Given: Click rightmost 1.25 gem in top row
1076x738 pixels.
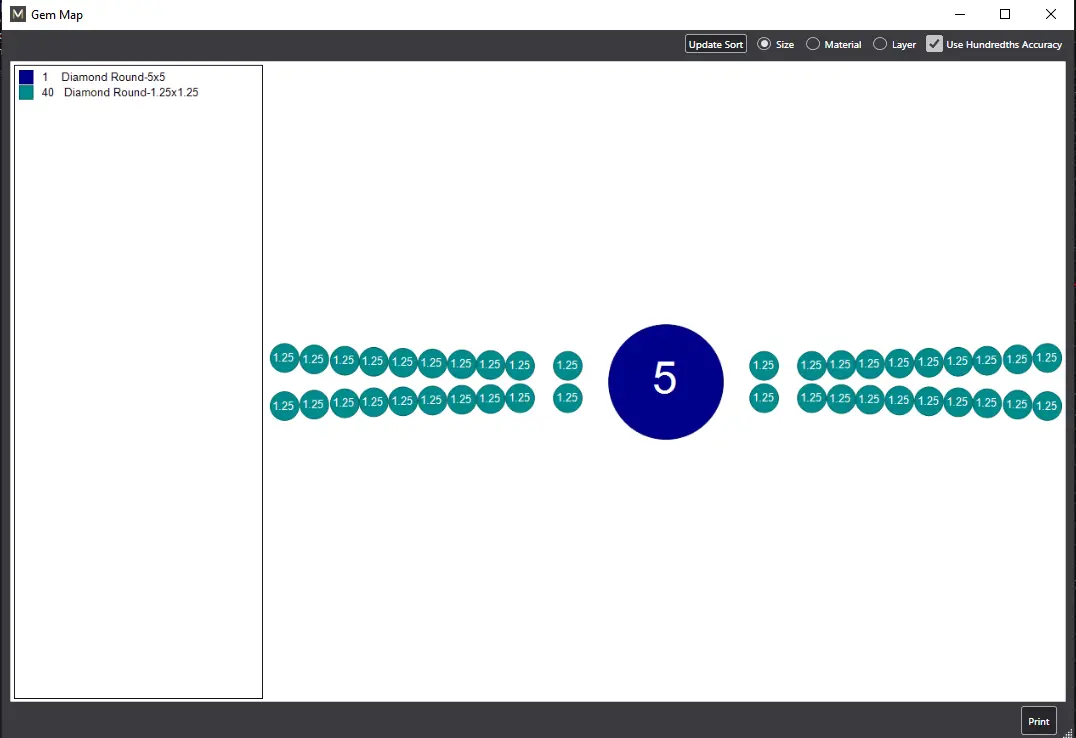Looking at the screenshot, I should [1047, 357].
